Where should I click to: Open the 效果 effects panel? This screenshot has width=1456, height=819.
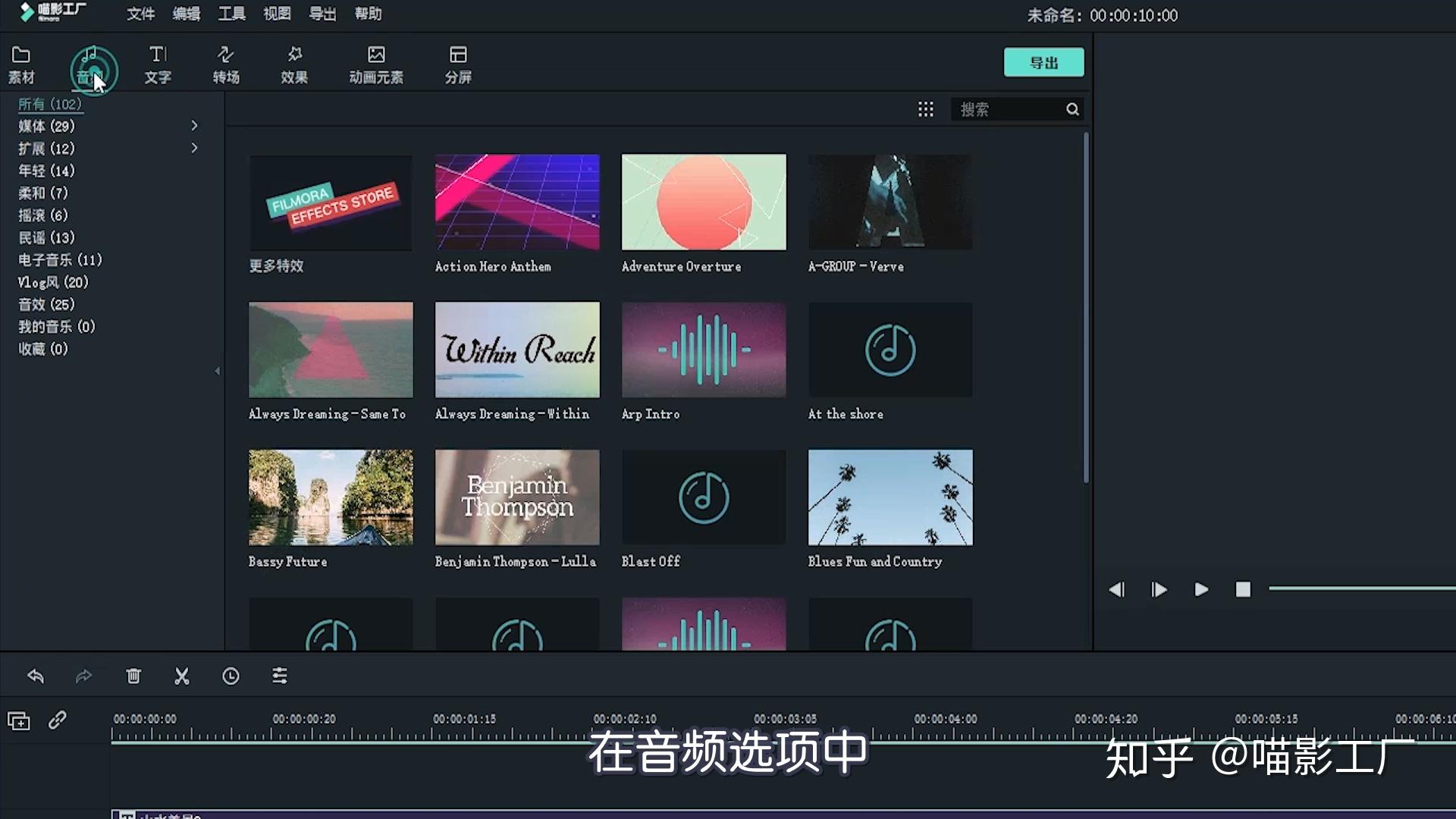click(294, 64)
